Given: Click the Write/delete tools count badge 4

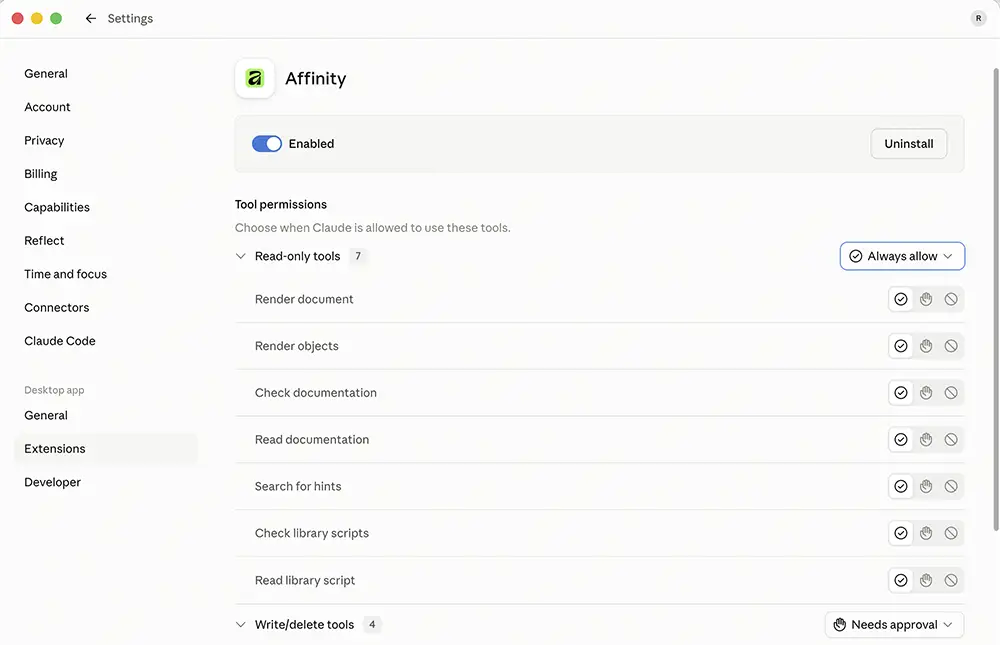Looking at the screenshot, I should [x=372, y=625].
